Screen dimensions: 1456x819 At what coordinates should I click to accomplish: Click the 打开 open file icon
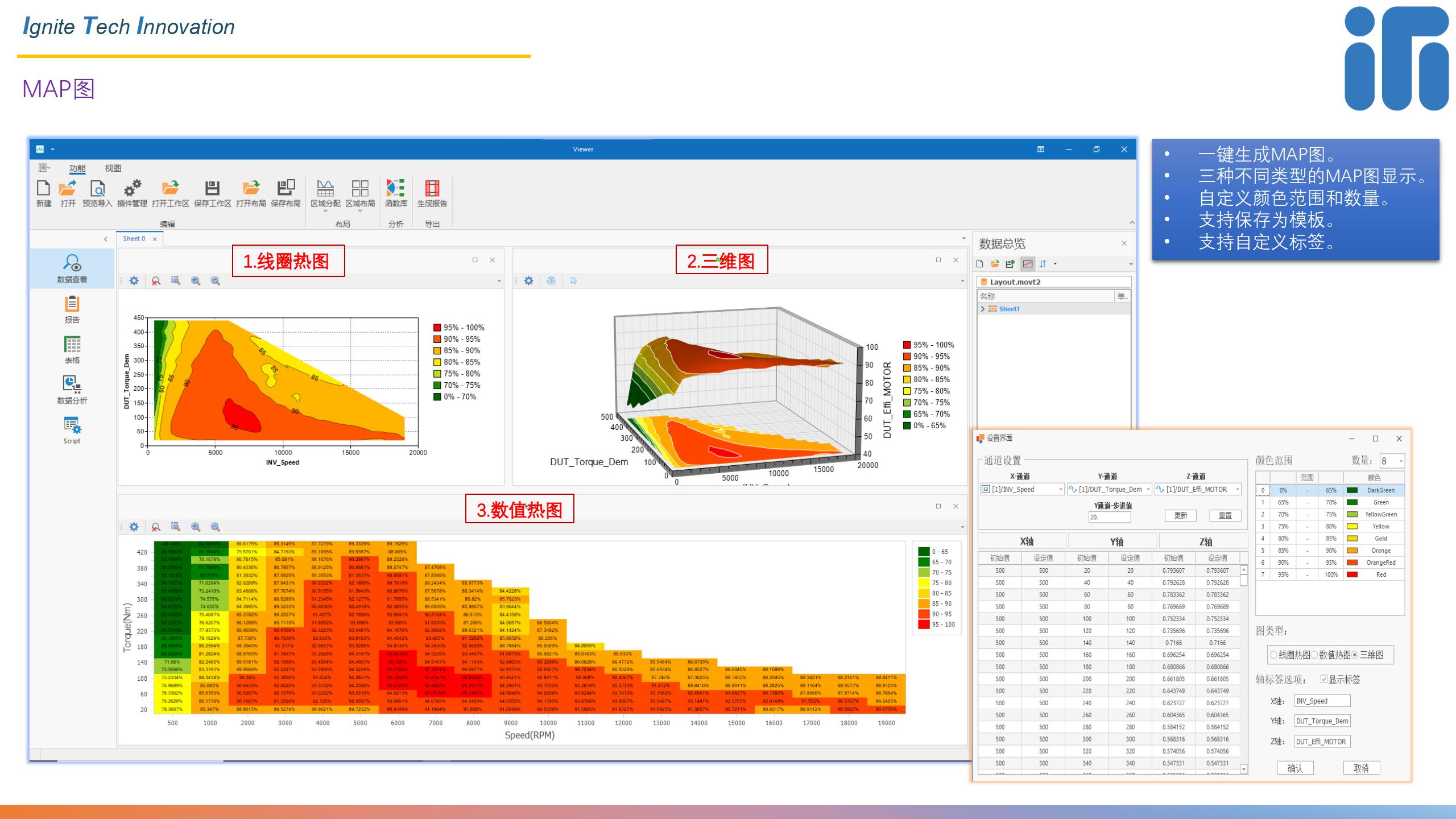(x=68, y=188)
